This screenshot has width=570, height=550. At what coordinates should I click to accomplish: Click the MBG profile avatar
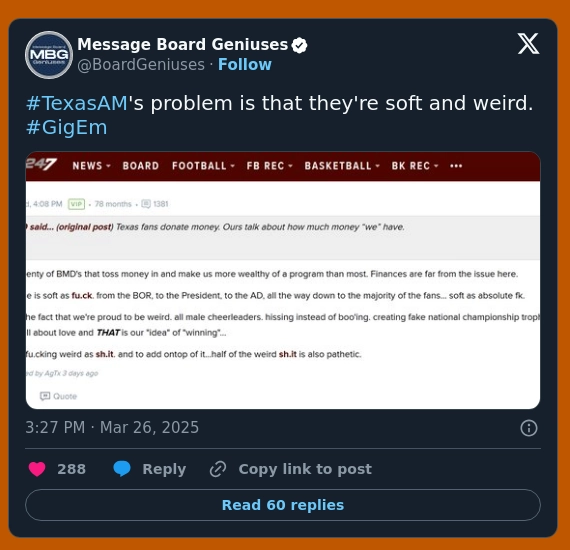pos(49,55)
